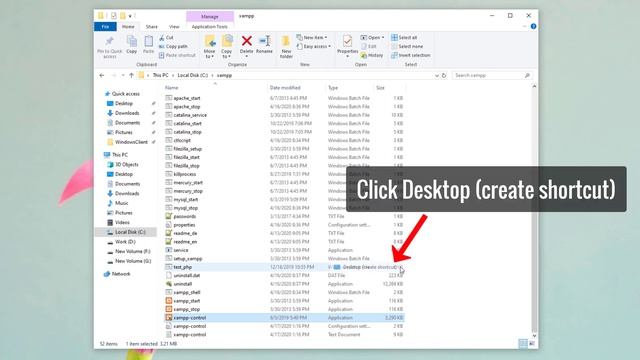
Task: Click Paste shortcut in the ribbon
Action: coord(177,55)
